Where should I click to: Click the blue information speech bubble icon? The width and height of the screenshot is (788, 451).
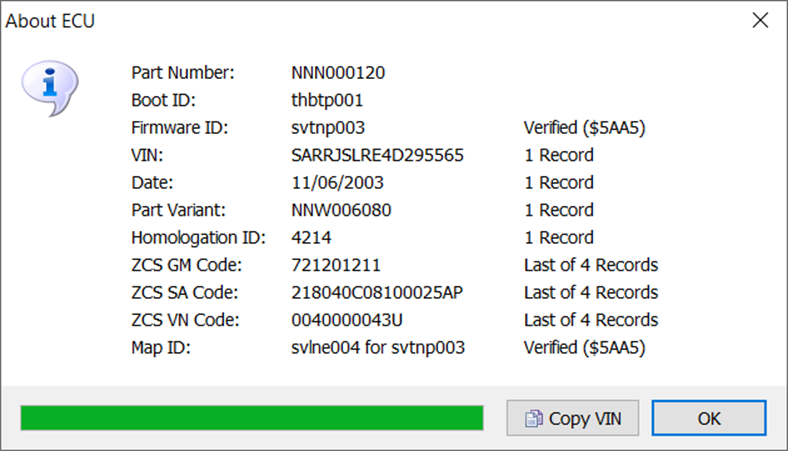click(x=49, y=88)
